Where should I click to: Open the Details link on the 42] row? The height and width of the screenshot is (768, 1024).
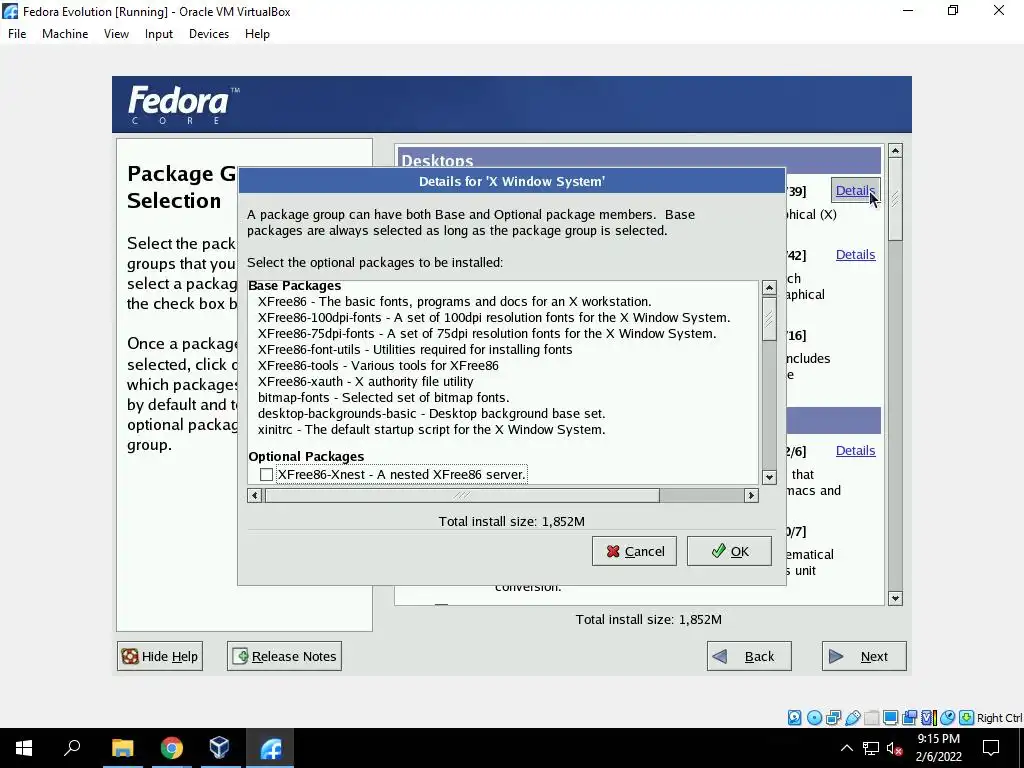click(x=856, y=255)
